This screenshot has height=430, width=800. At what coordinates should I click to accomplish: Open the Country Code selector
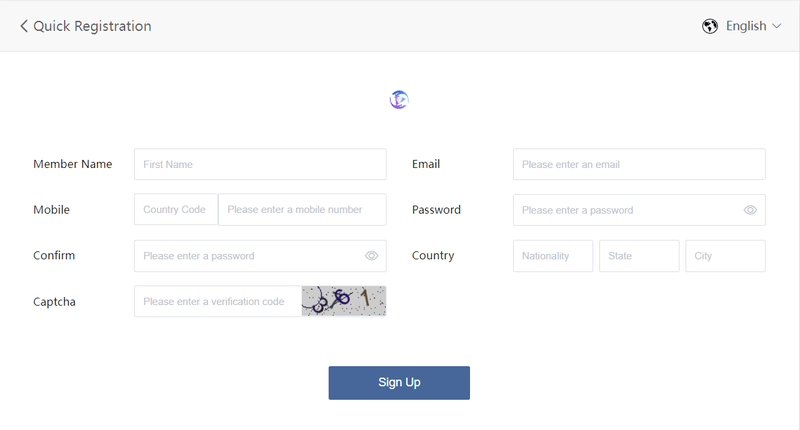(176, 209)
